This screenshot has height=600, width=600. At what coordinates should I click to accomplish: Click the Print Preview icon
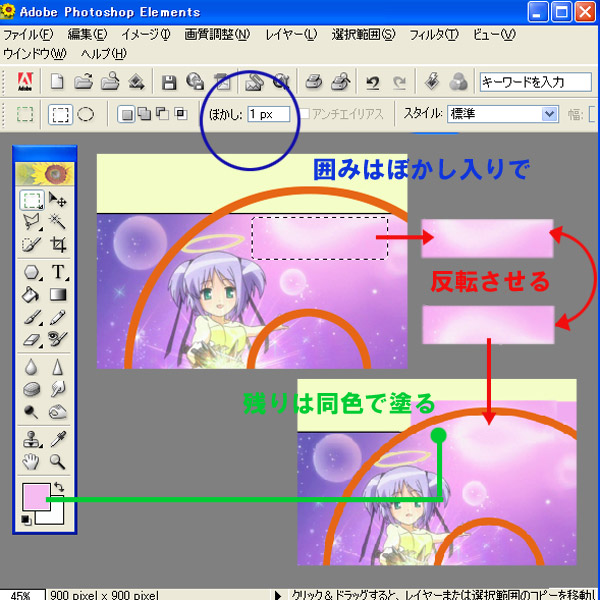[x=341, y=82]
